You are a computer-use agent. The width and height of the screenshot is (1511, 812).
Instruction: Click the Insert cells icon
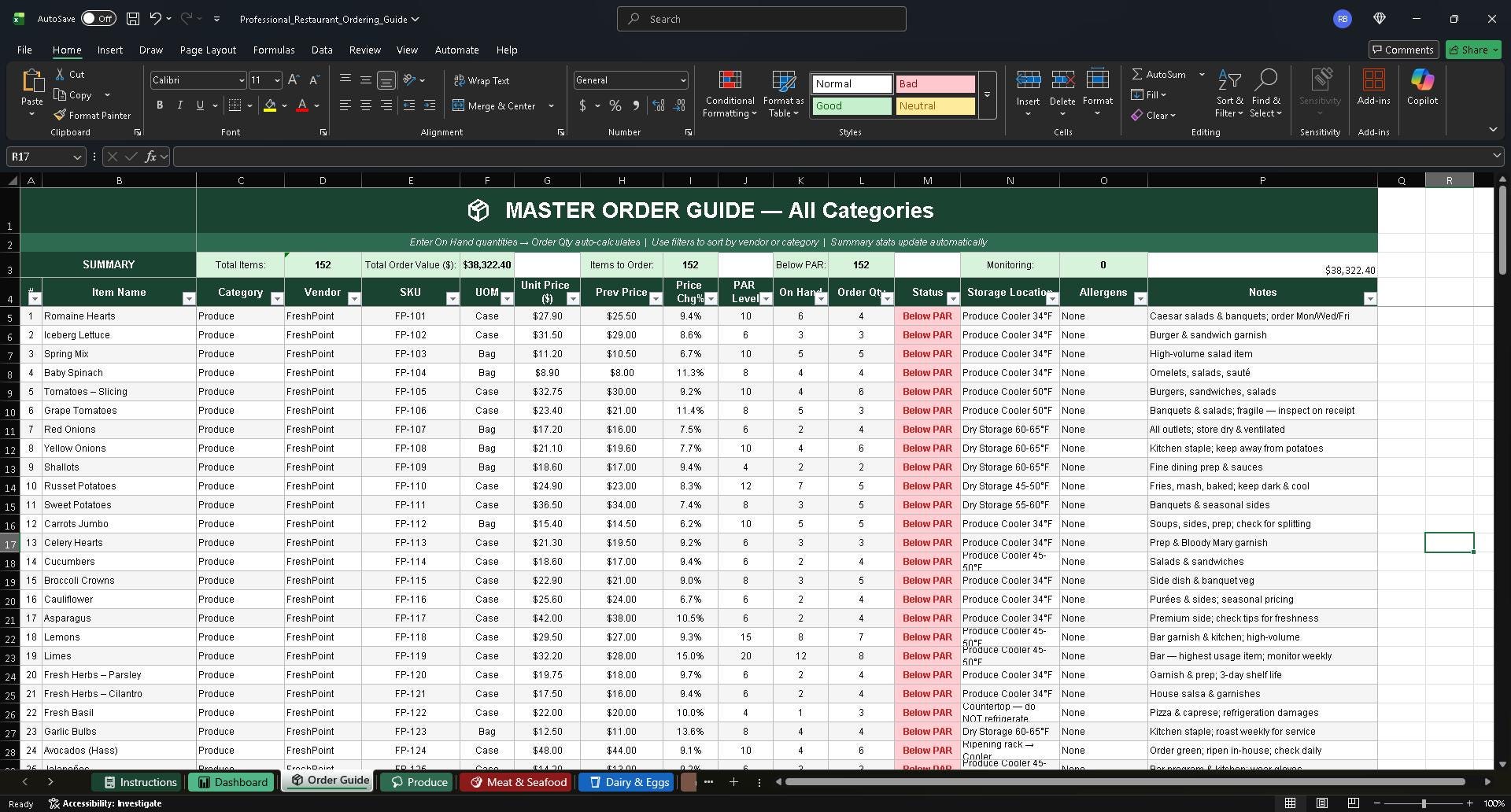point(1028,79)
